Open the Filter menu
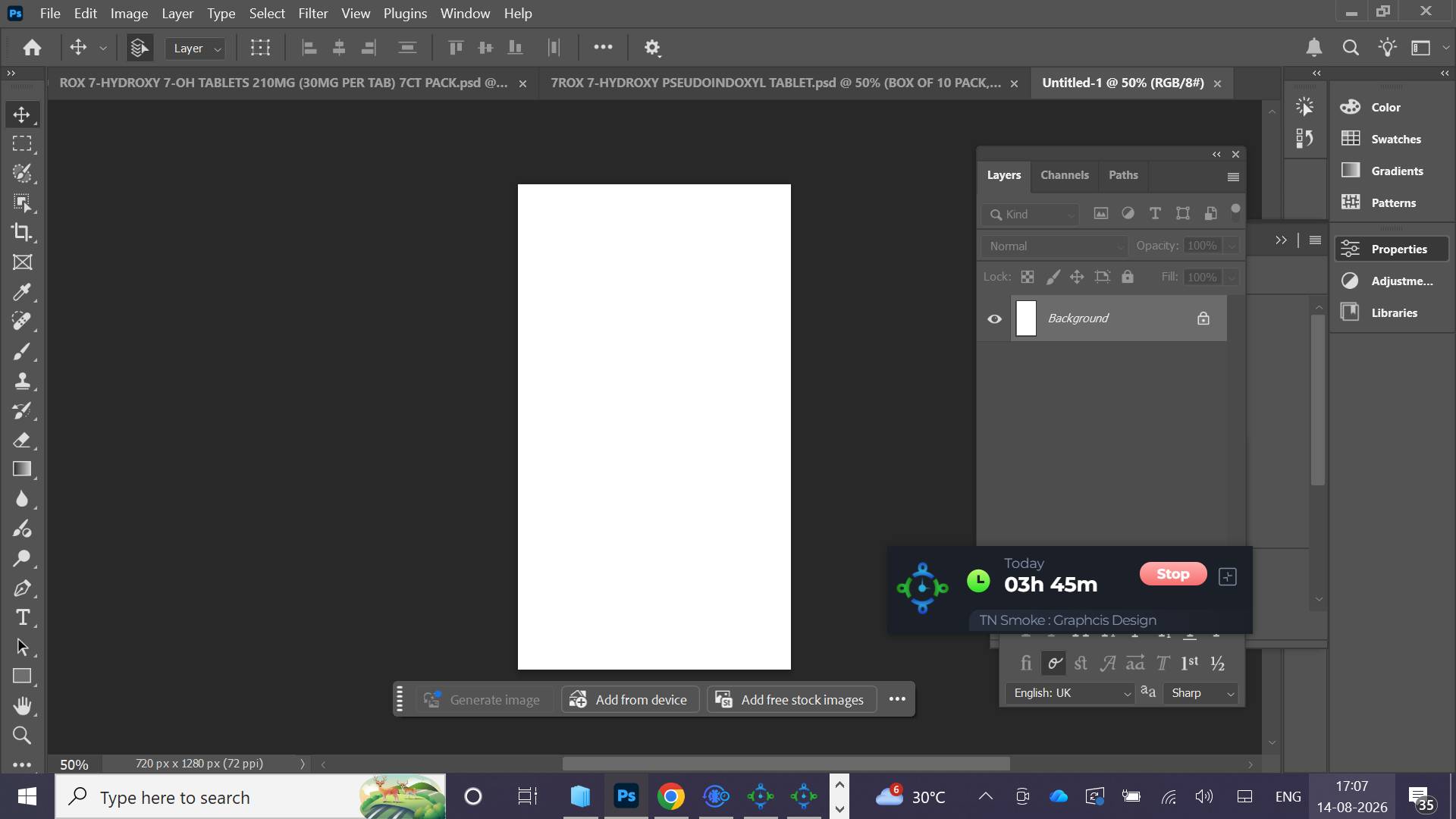The height and width of the screenshot is (819, 1456). 312,14
